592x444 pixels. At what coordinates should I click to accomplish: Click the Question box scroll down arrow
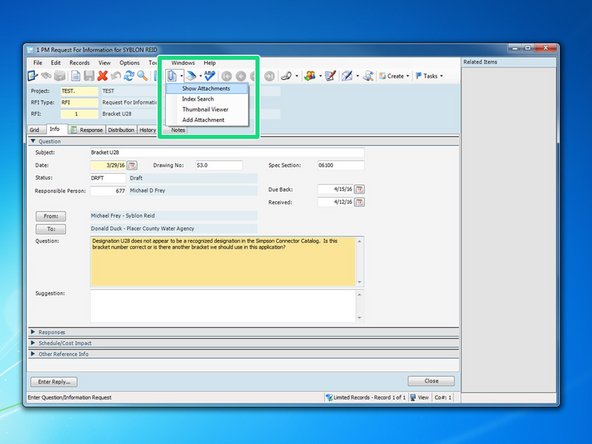[x=359, y=282]
